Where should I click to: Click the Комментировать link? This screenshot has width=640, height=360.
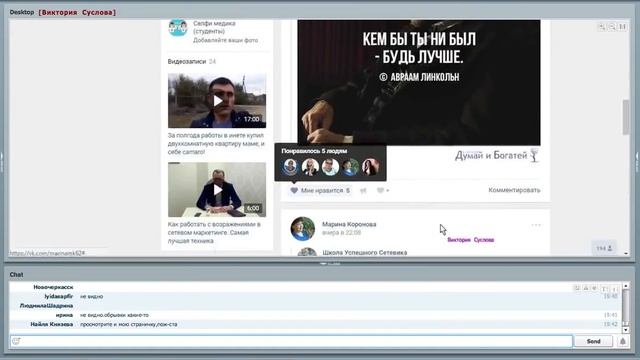pyautogui.click(x=514, y=190)
